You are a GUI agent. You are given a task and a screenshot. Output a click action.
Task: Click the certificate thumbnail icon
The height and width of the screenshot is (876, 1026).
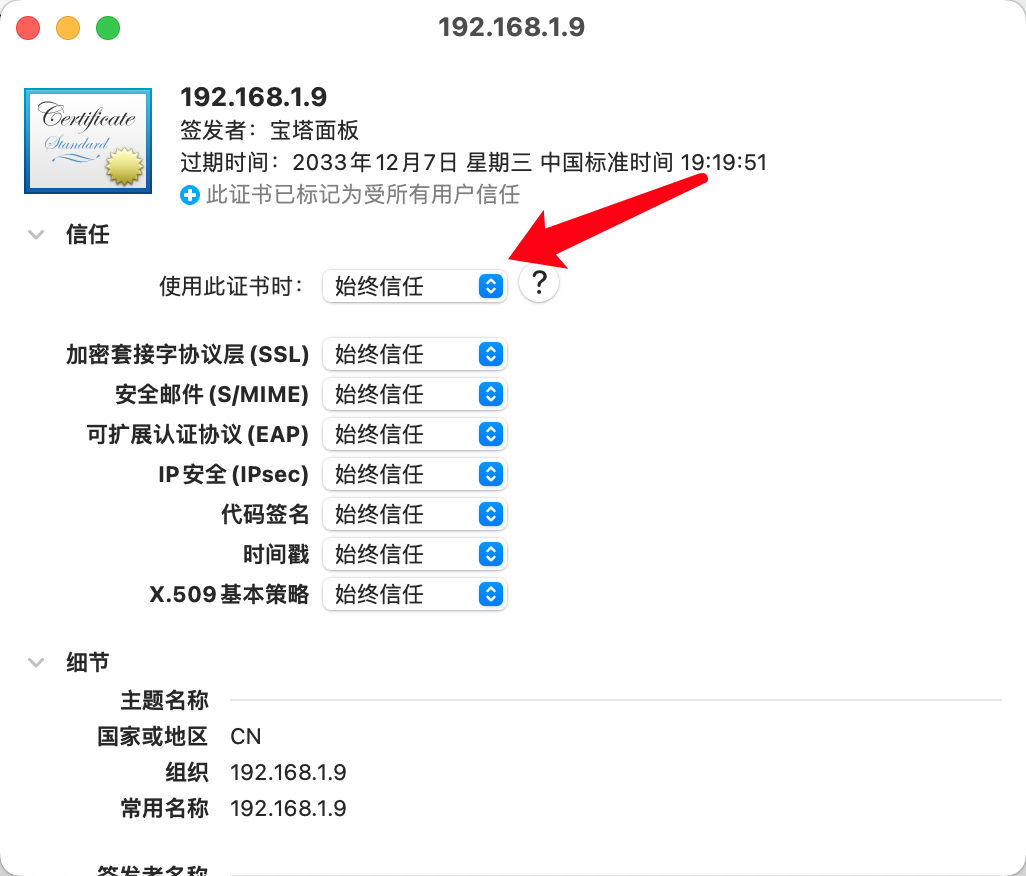88,140
